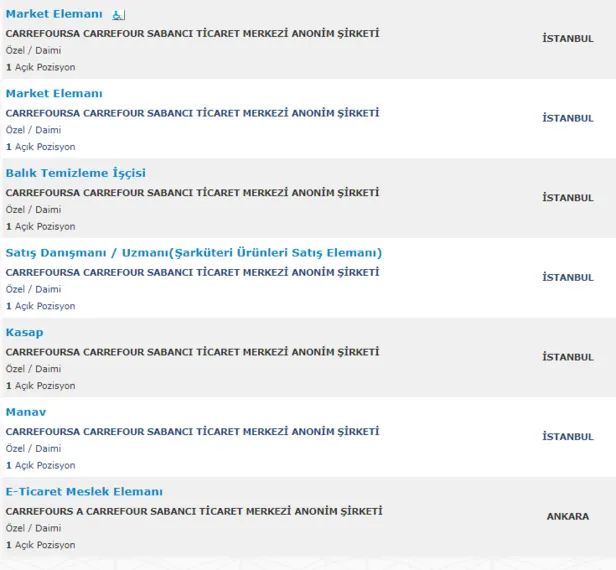
Task: Open Satış Danışmanı / Uzmanı job listing
Action: pyautogui.click(x=194, y=252)
